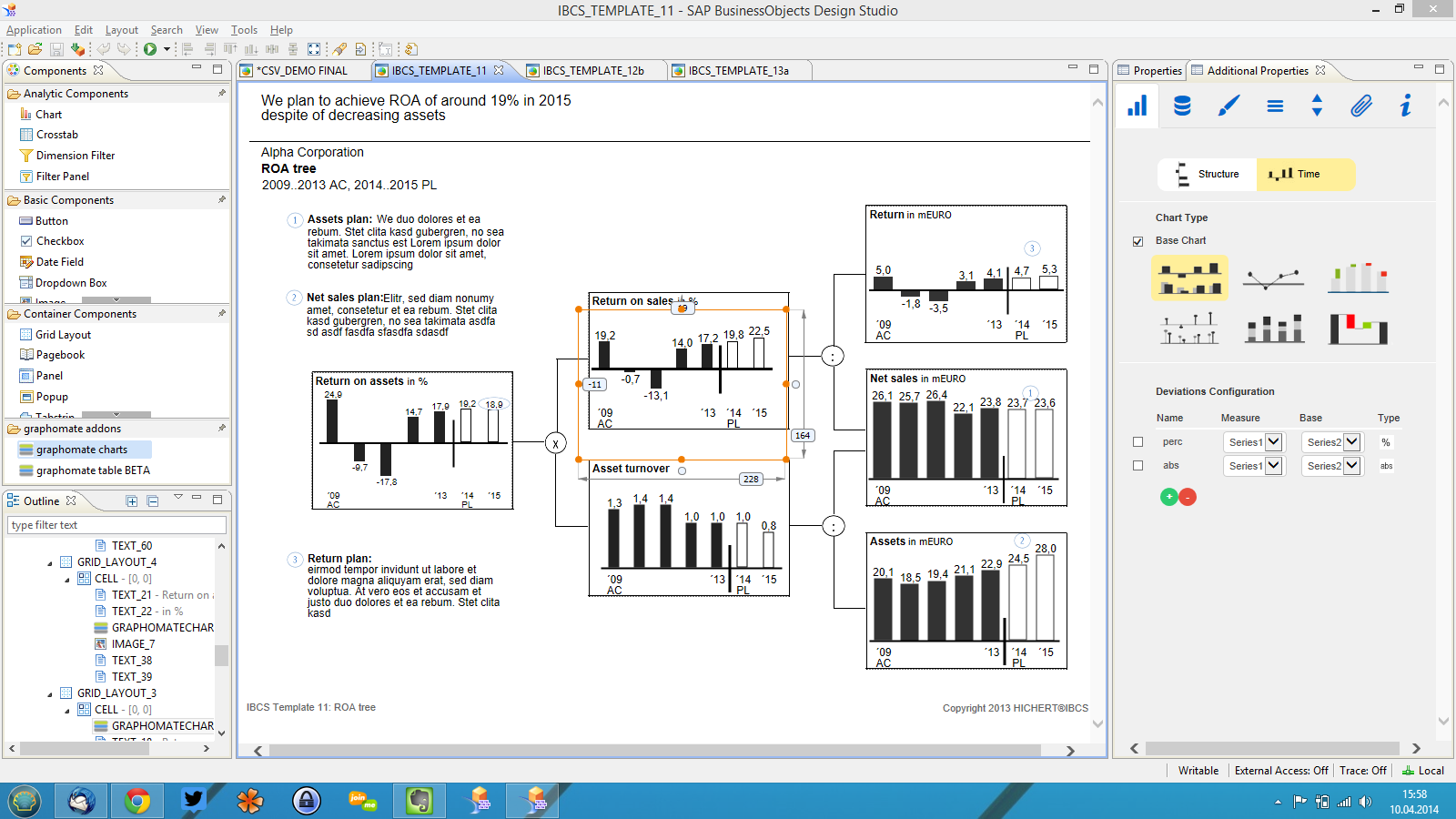Select the base bar chart type thumbnail
This screenshot has height=819, width=1456.
pos(1190,278)
